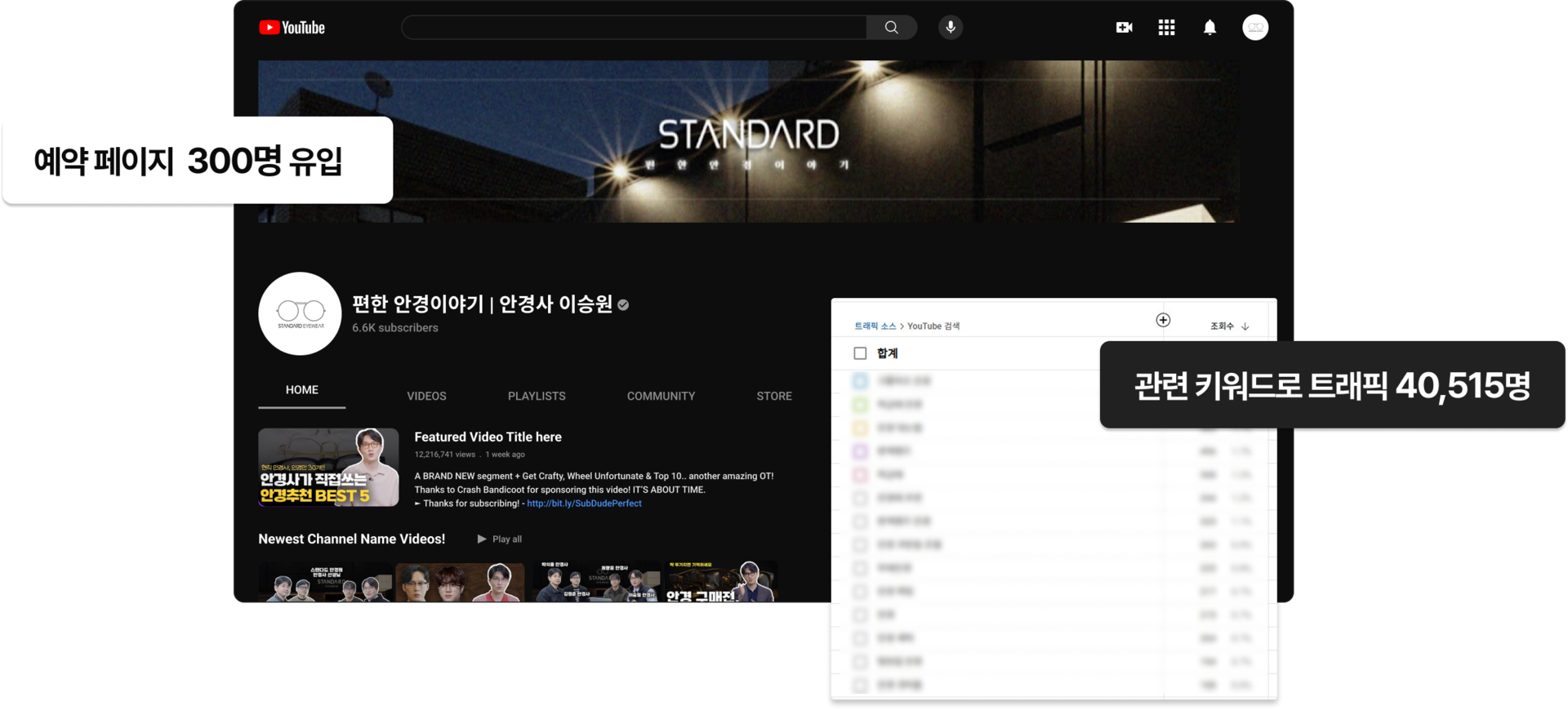Click the 1 week ago text
Screen dimensions: 1568x710
(x=506, y=455)
